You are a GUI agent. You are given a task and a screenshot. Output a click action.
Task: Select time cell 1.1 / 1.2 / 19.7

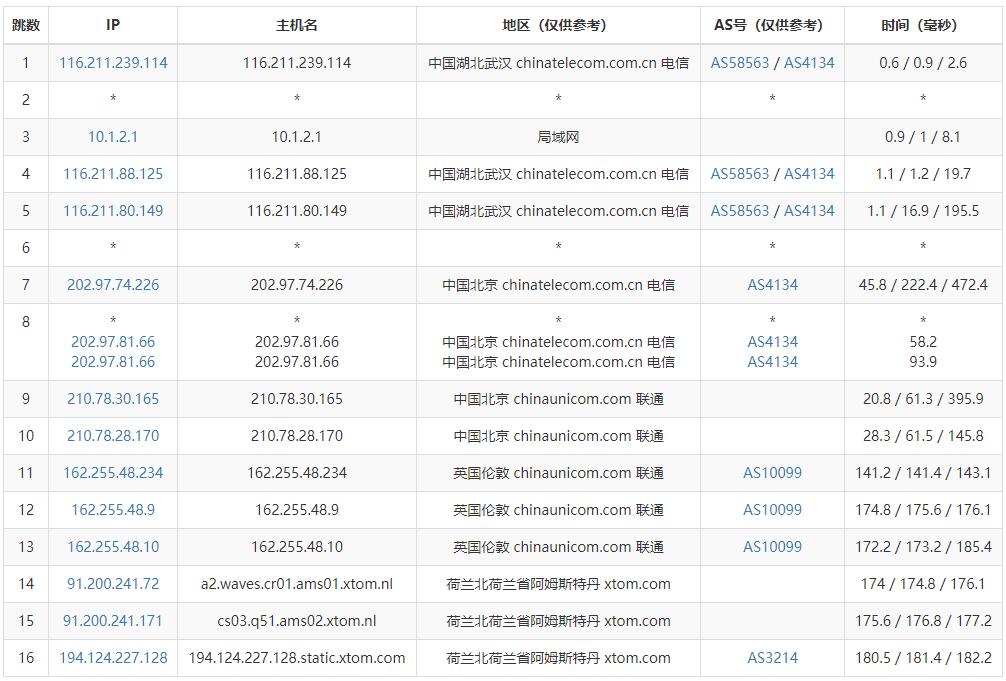coord(923,174)
